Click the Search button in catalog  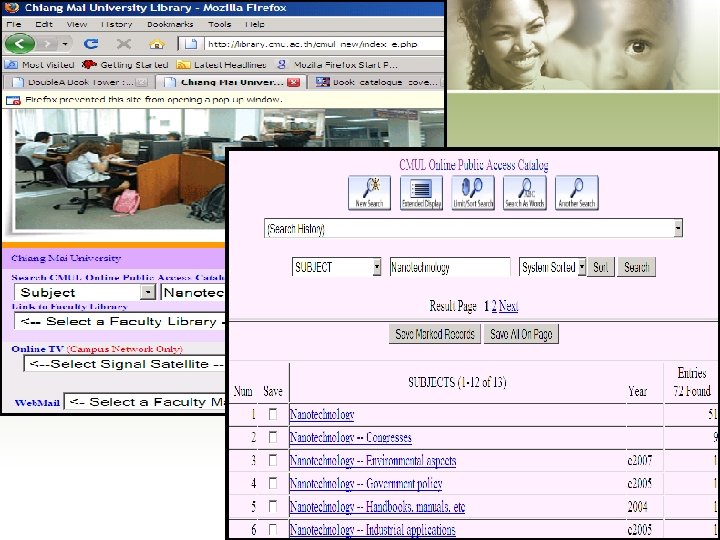[x=636, y=267]
